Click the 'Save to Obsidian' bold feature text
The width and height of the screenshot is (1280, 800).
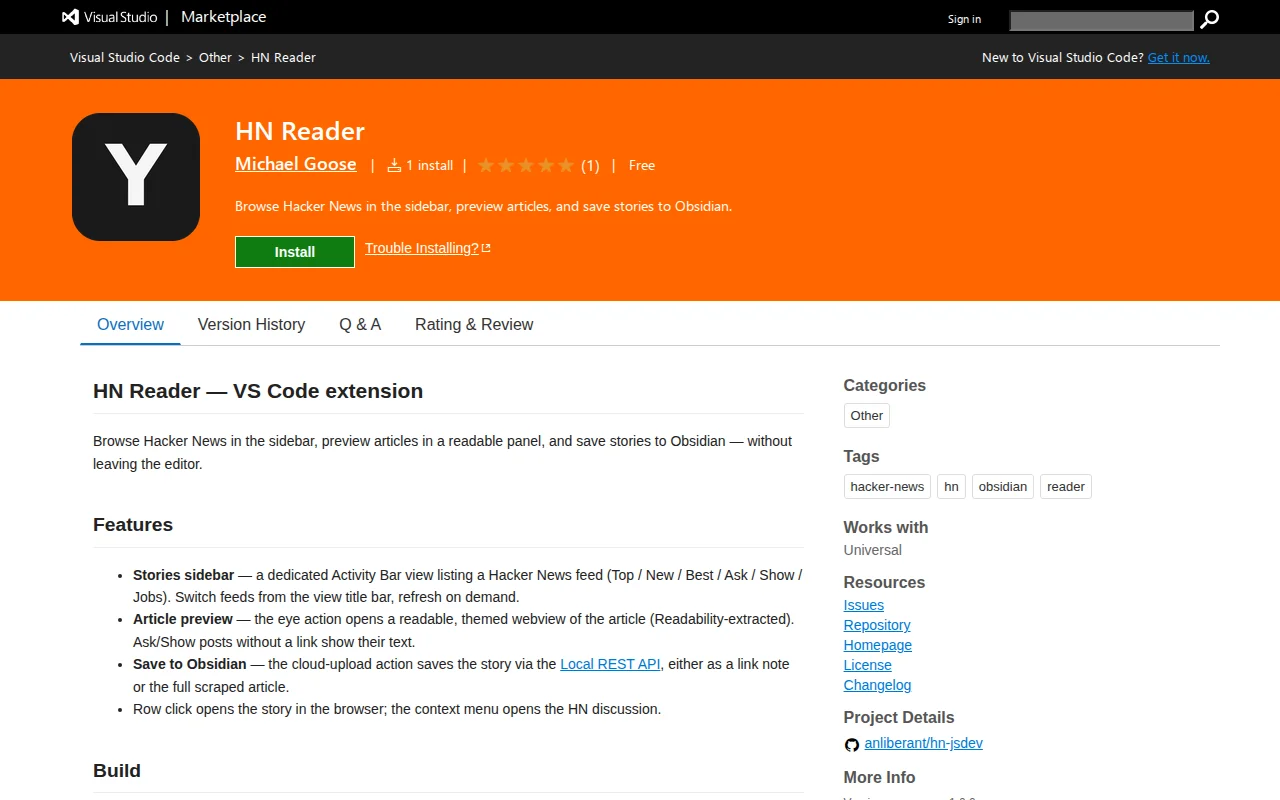coord(190,664)
